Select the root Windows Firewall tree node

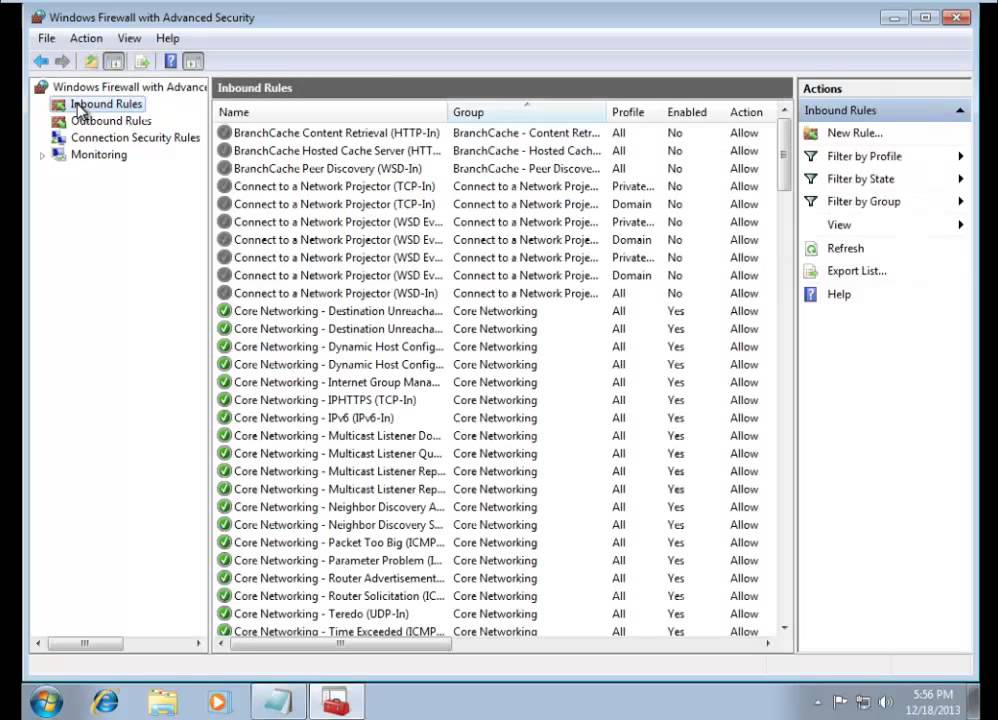click(x=130, y=87)
